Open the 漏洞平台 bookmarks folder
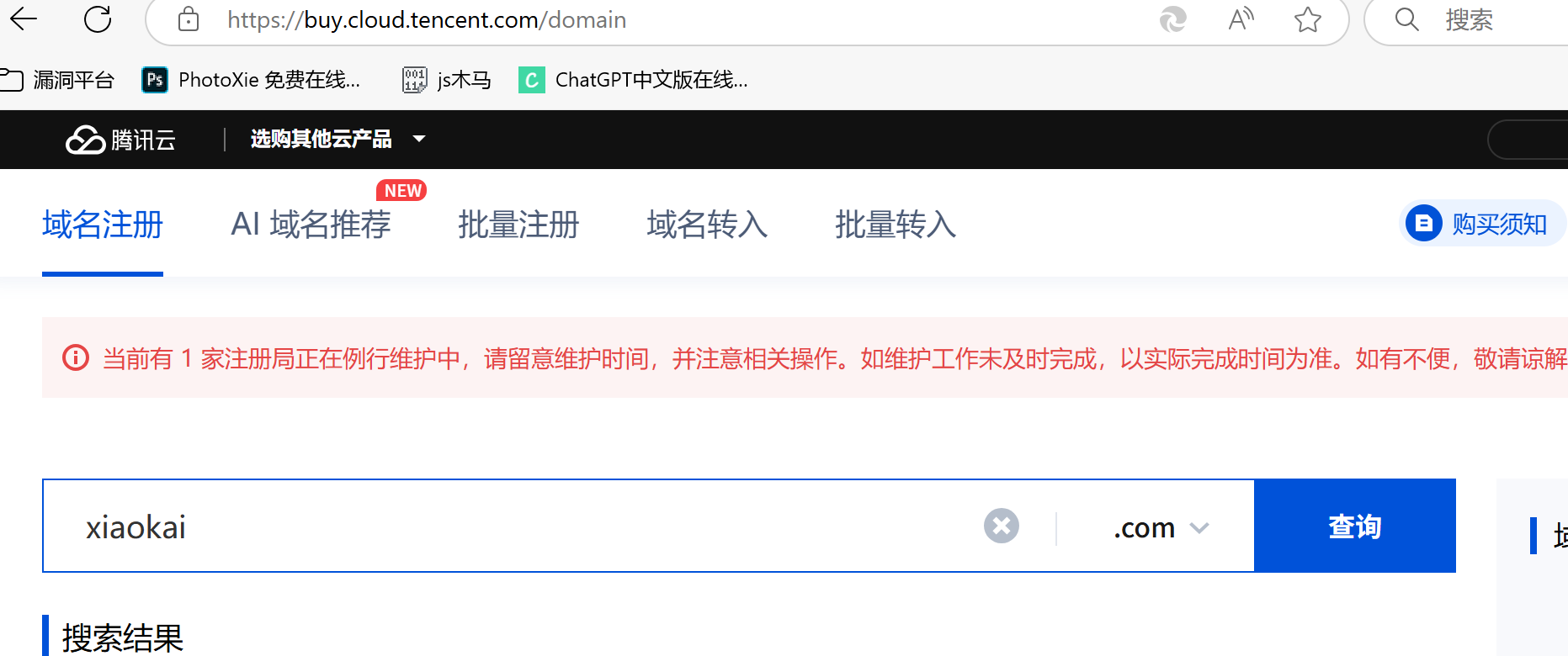The width and height of the screenshot is (1568, 656). tap(59, 80)
